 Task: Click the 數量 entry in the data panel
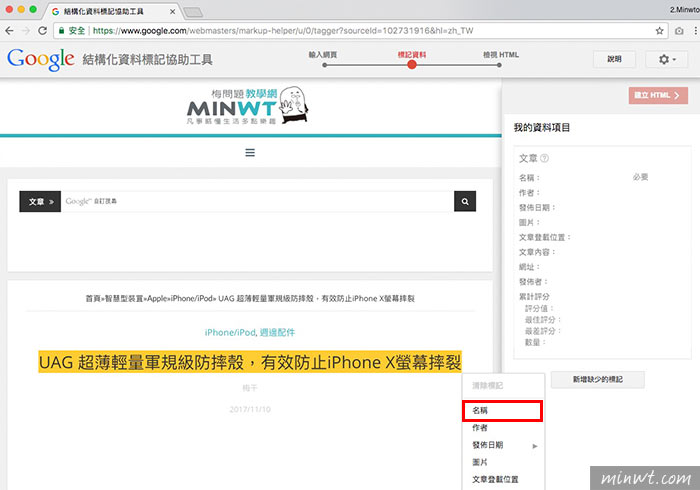tap(535, 342)
